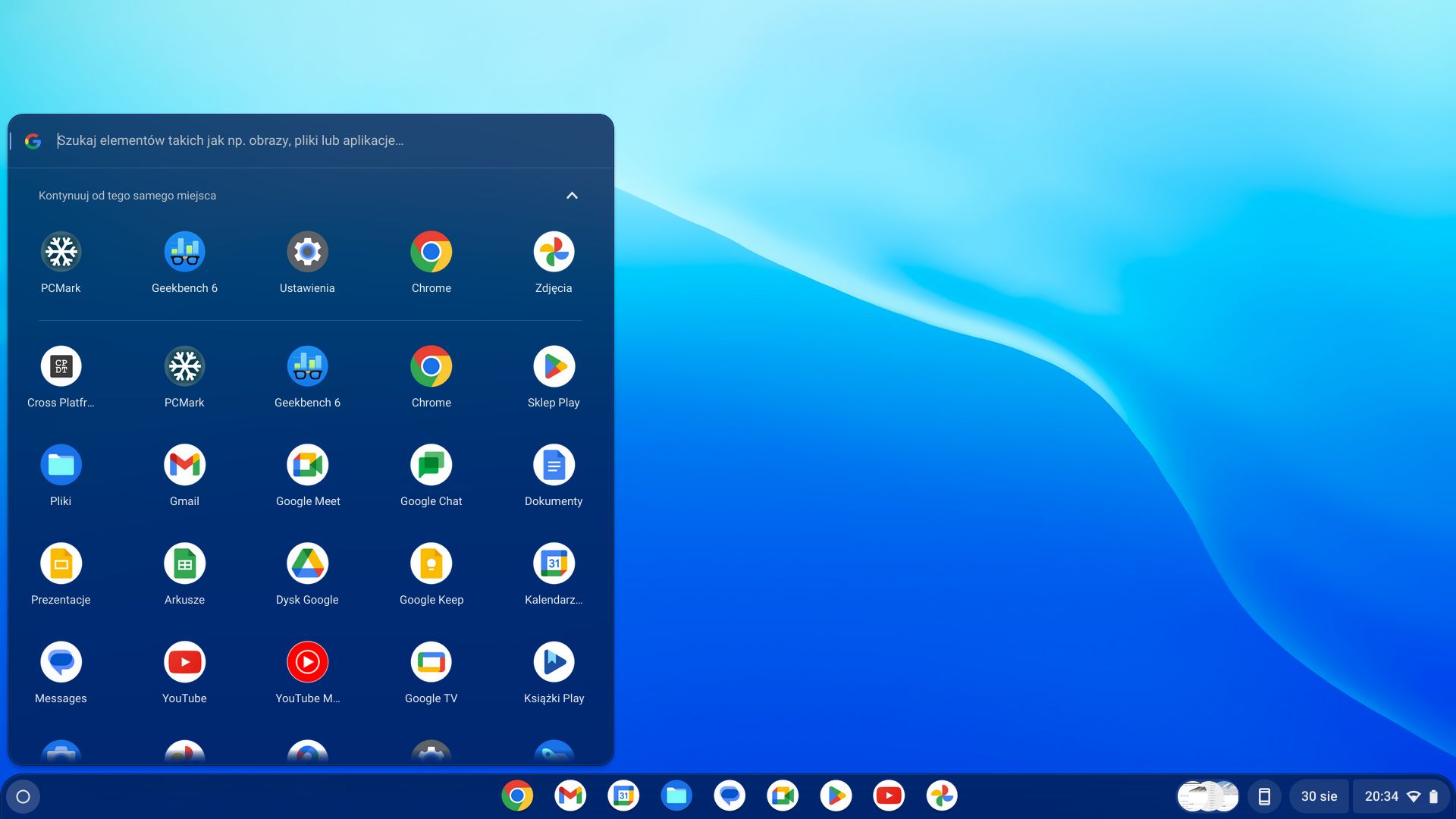Open Google Keep app
The height and width of the screenshot is (819, 1456).
[431, 574]
